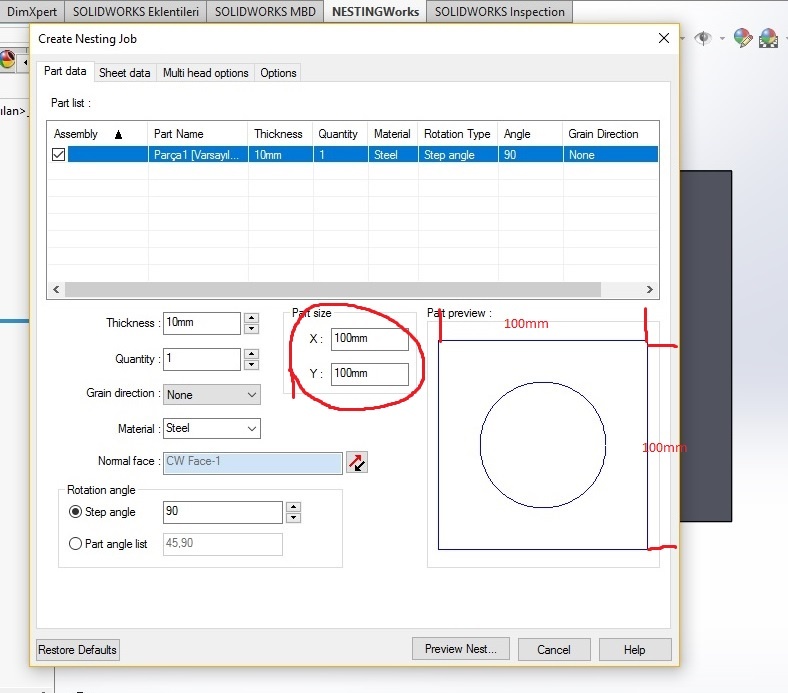Click the Rotation Type column header
This screenshot has width=788, height=693.
[458, 134]
